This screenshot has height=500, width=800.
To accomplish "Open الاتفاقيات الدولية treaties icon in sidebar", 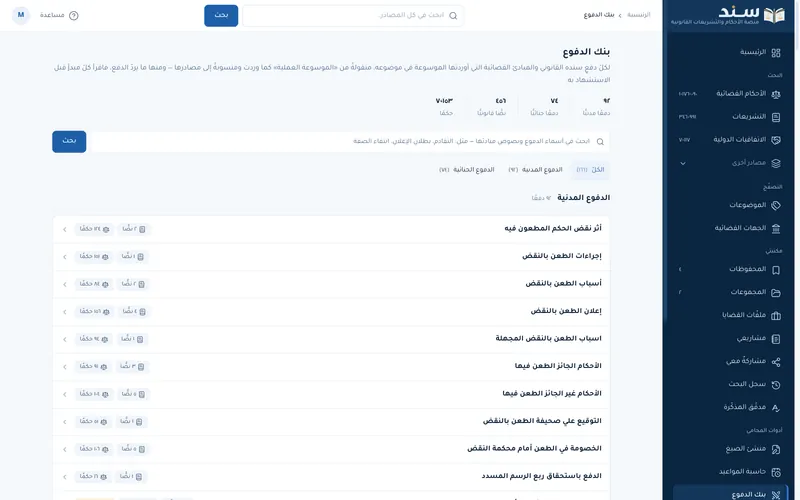I will (x=776, y=140).
